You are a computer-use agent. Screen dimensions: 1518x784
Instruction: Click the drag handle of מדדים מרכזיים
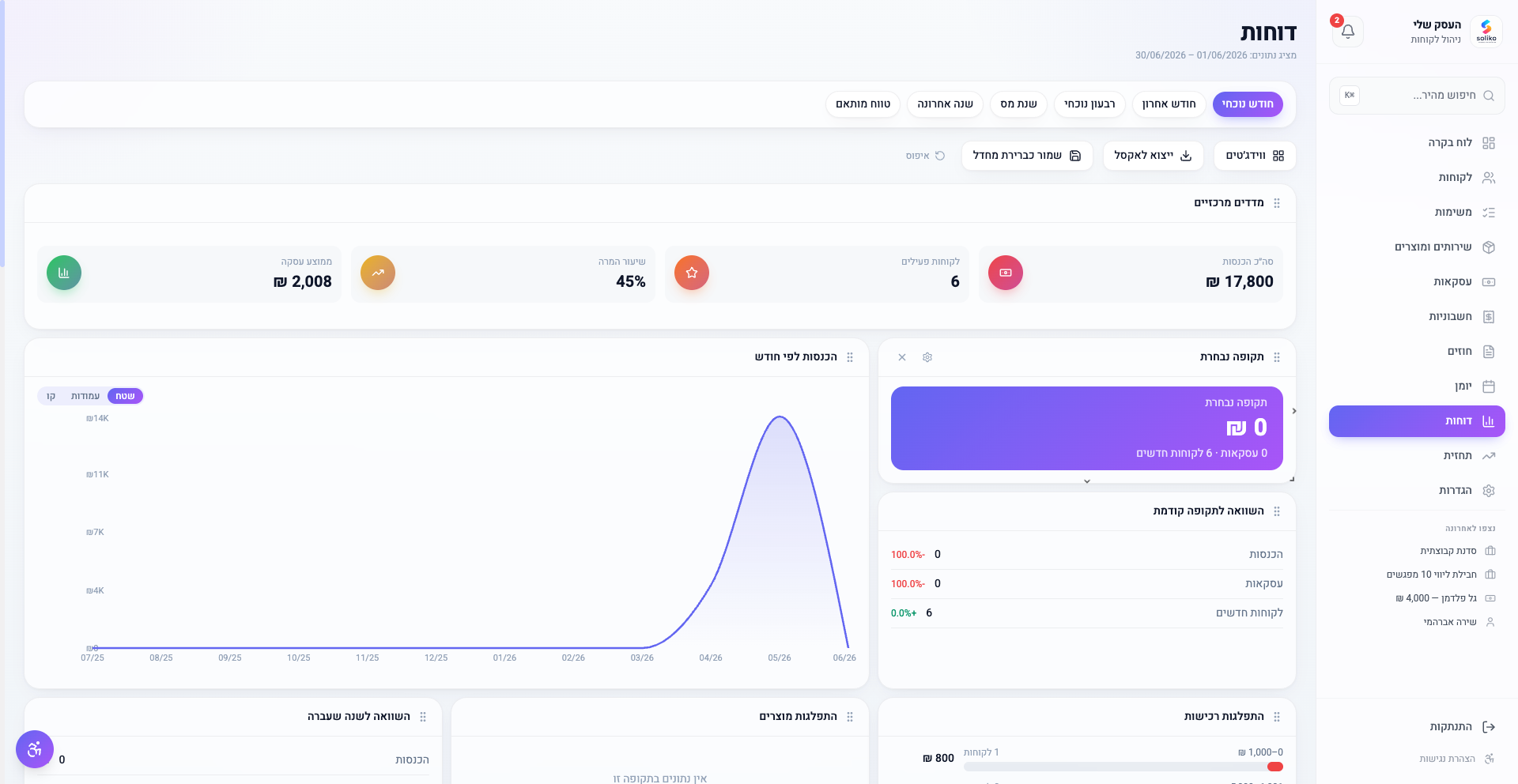coord(1277,203)
